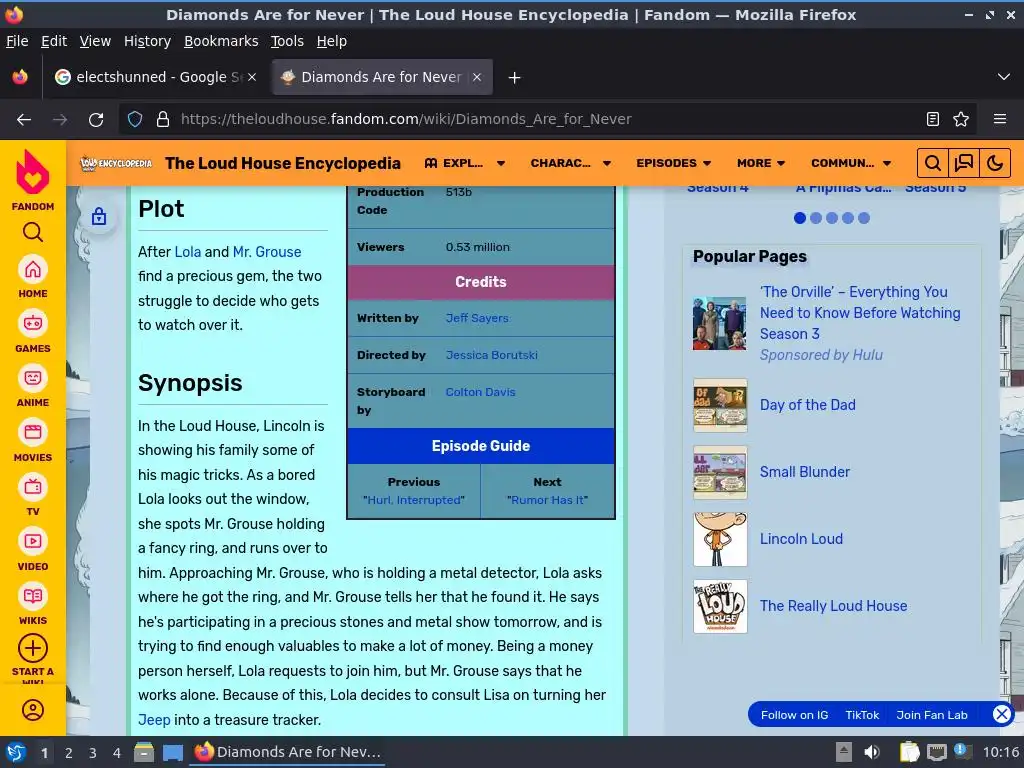Viewport: 1024px width, 768px height.
Task: Open the wiki Discuss chat icon
Action: click(964, 163)
